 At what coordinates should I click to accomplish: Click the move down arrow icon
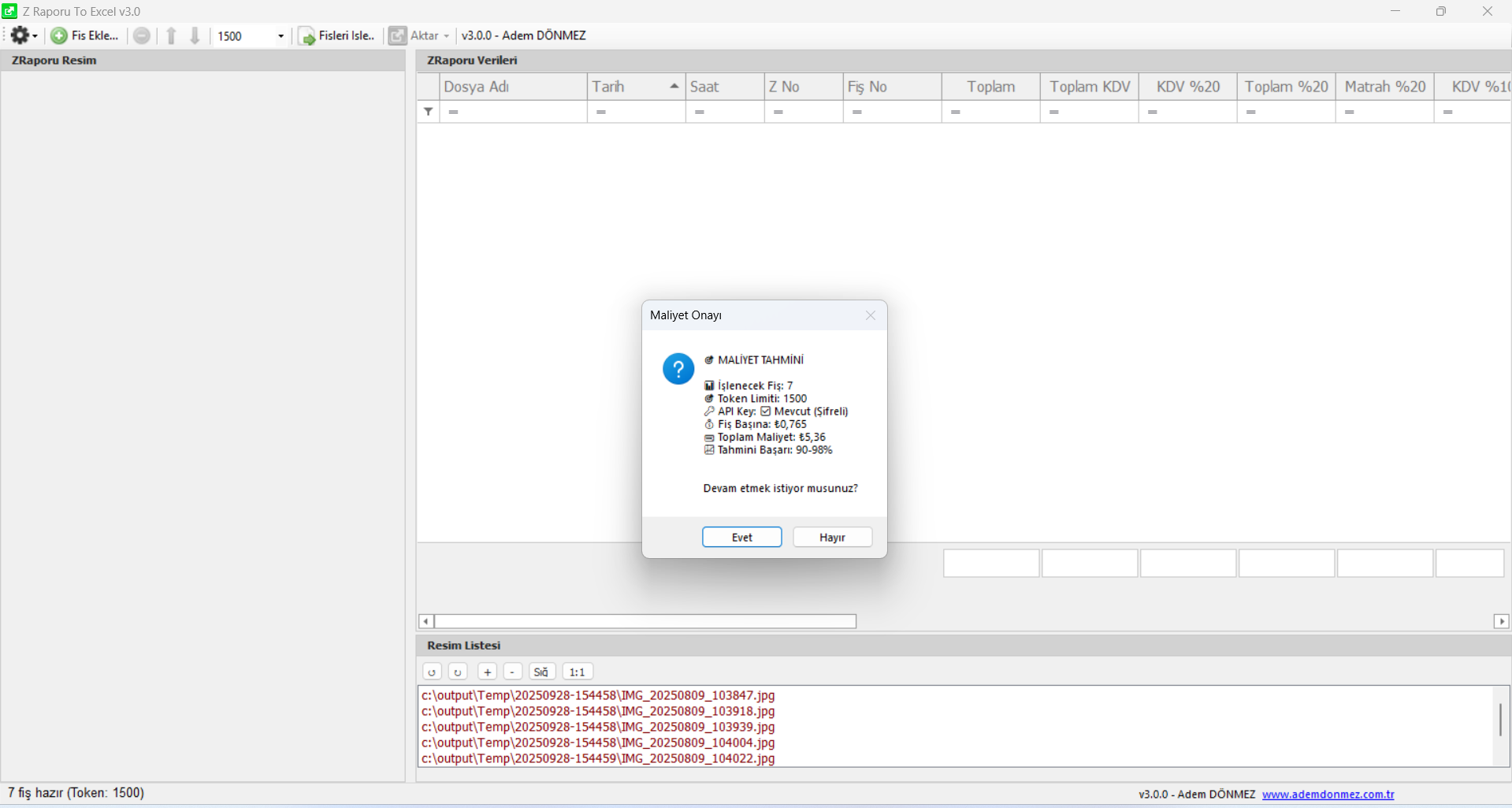[195, 35]
